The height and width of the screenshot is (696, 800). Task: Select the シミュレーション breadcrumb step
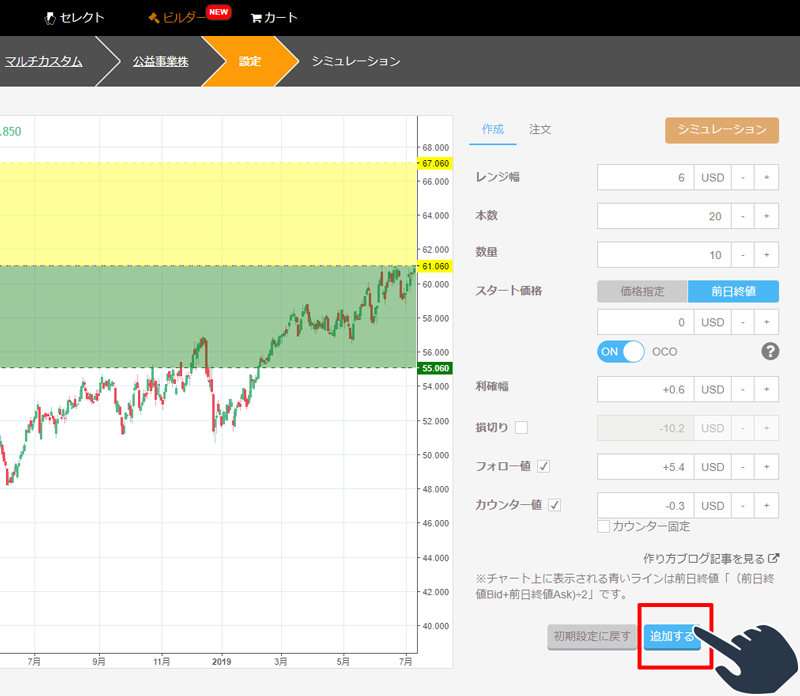(356, 61)
